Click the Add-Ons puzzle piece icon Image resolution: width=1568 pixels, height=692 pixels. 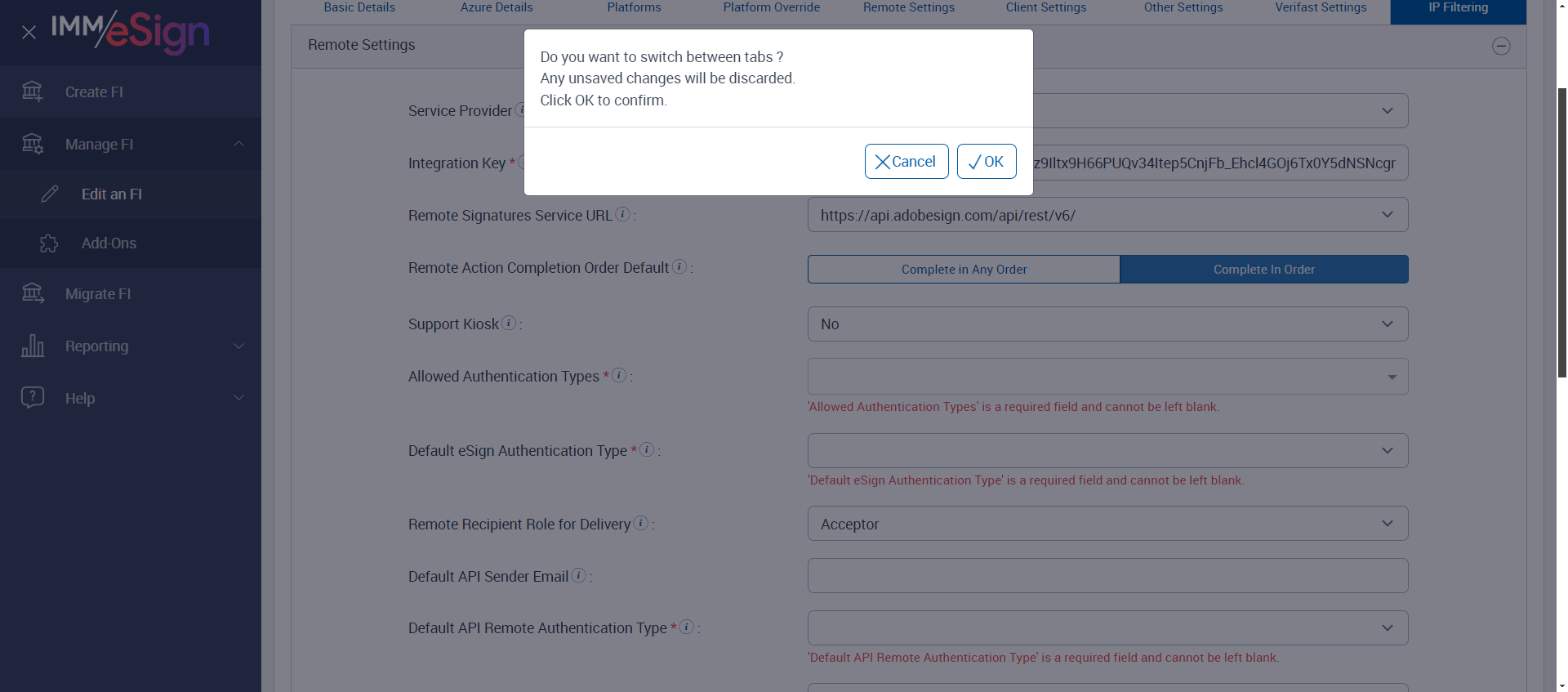(49, 243)
